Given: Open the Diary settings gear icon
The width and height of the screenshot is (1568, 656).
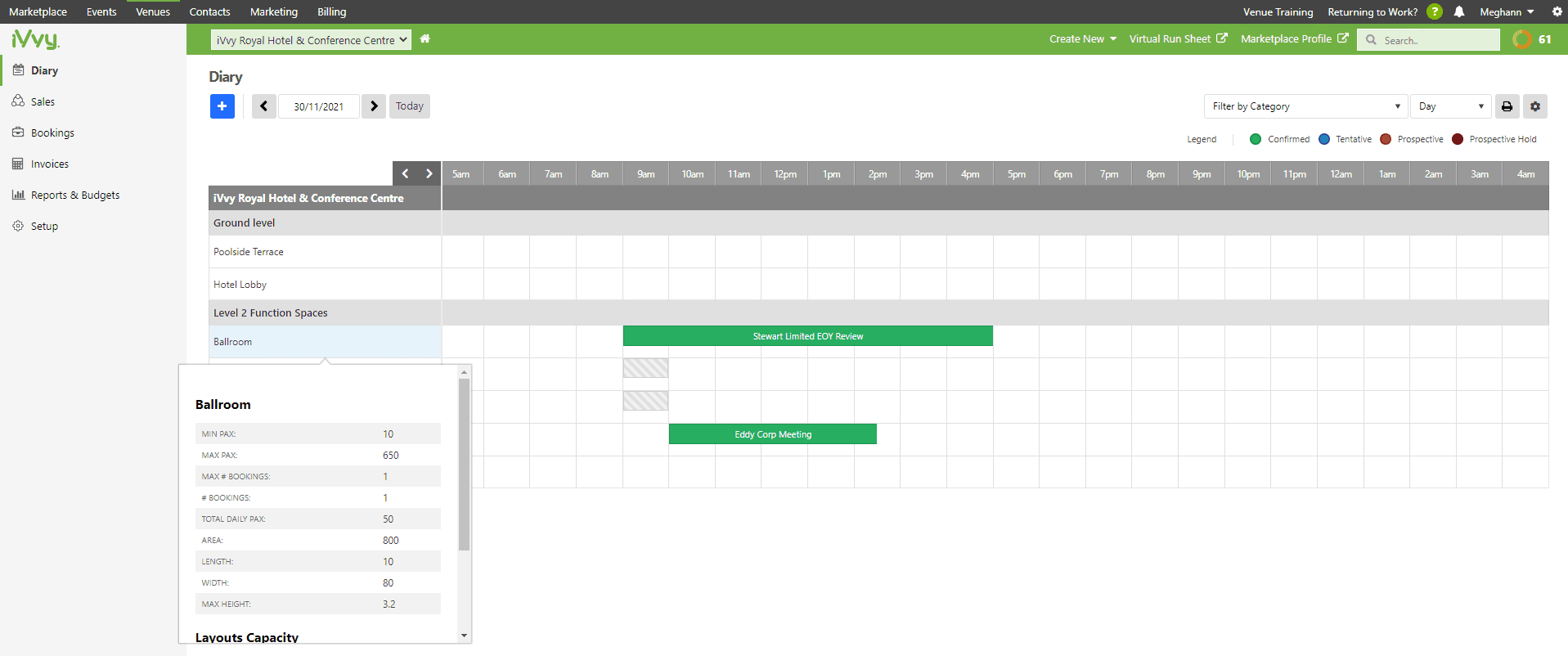Looking at the screenshot, I should point(1535,106).
